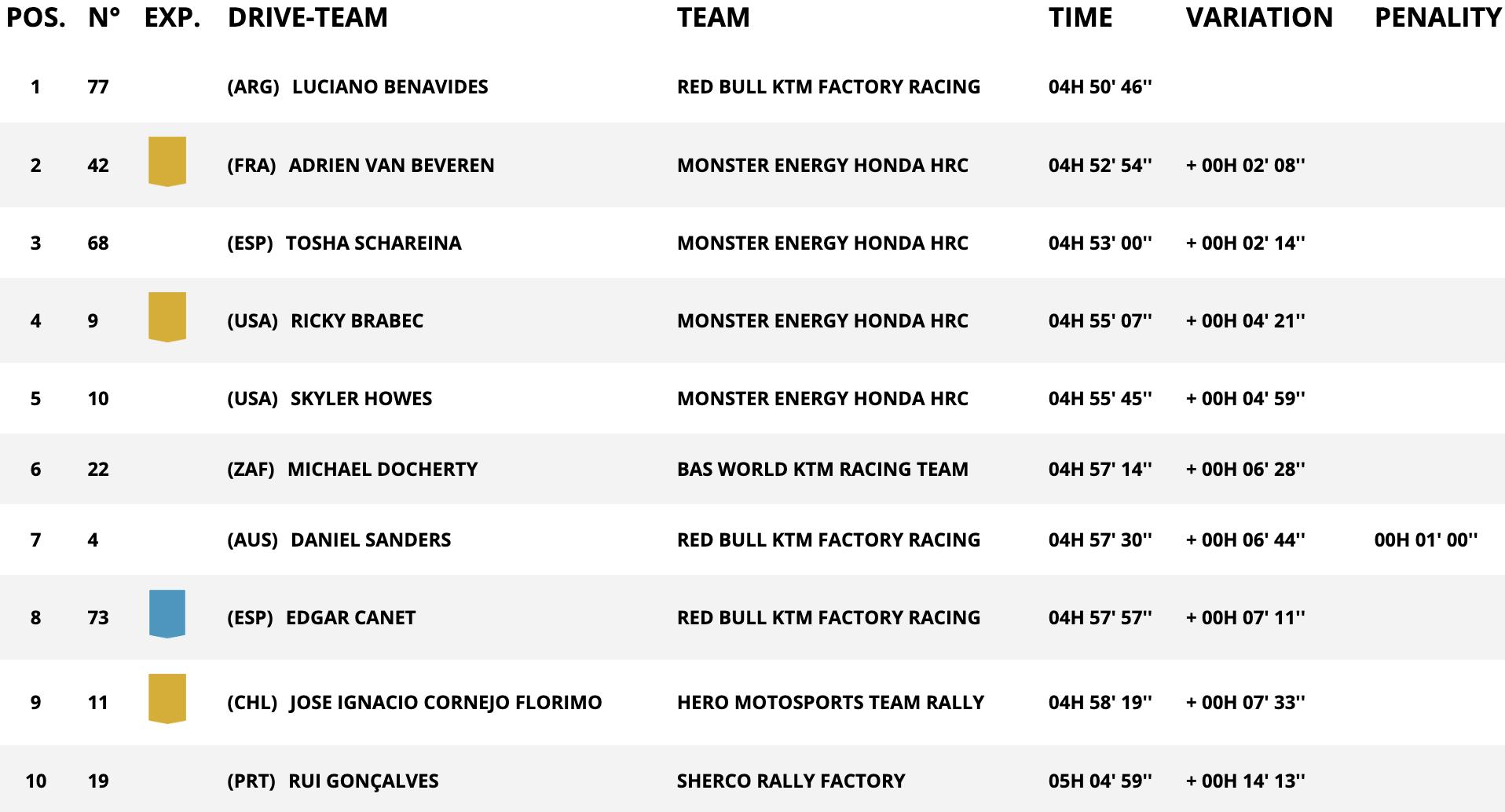Click the TEAM column header
The width and height of the screenshot is (1505, 812).
pyautogui.click(x=713, y=17)
